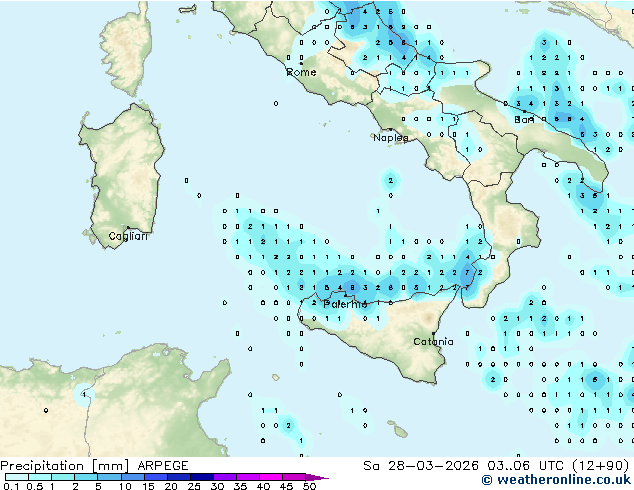This screenshot has width=634, height=490.
Task: Select the 2–5 mm legend color swatch
Action: point(86,477)
